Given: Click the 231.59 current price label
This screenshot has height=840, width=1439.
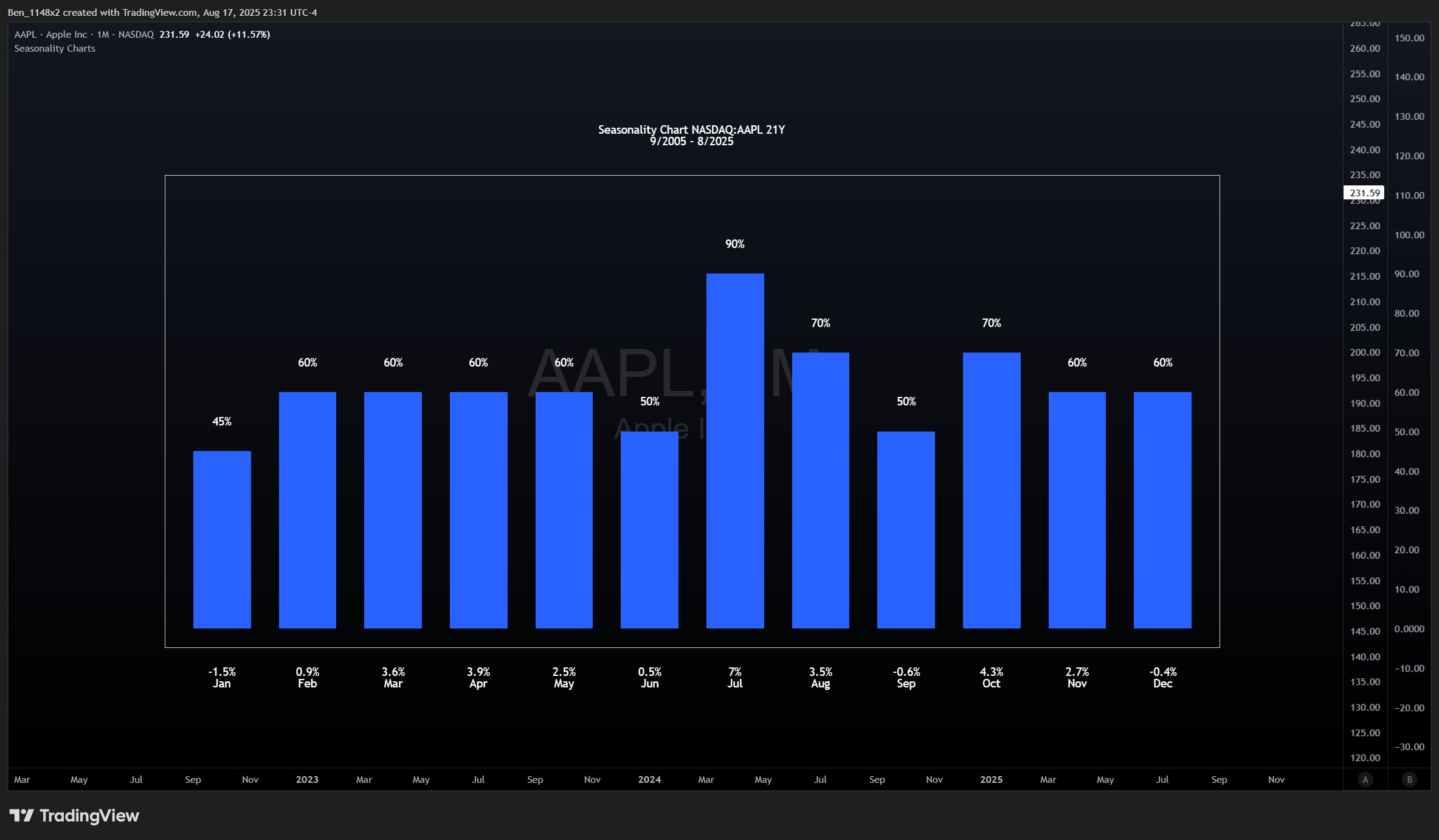Looking at the screenshot, I should (1364, 193).
